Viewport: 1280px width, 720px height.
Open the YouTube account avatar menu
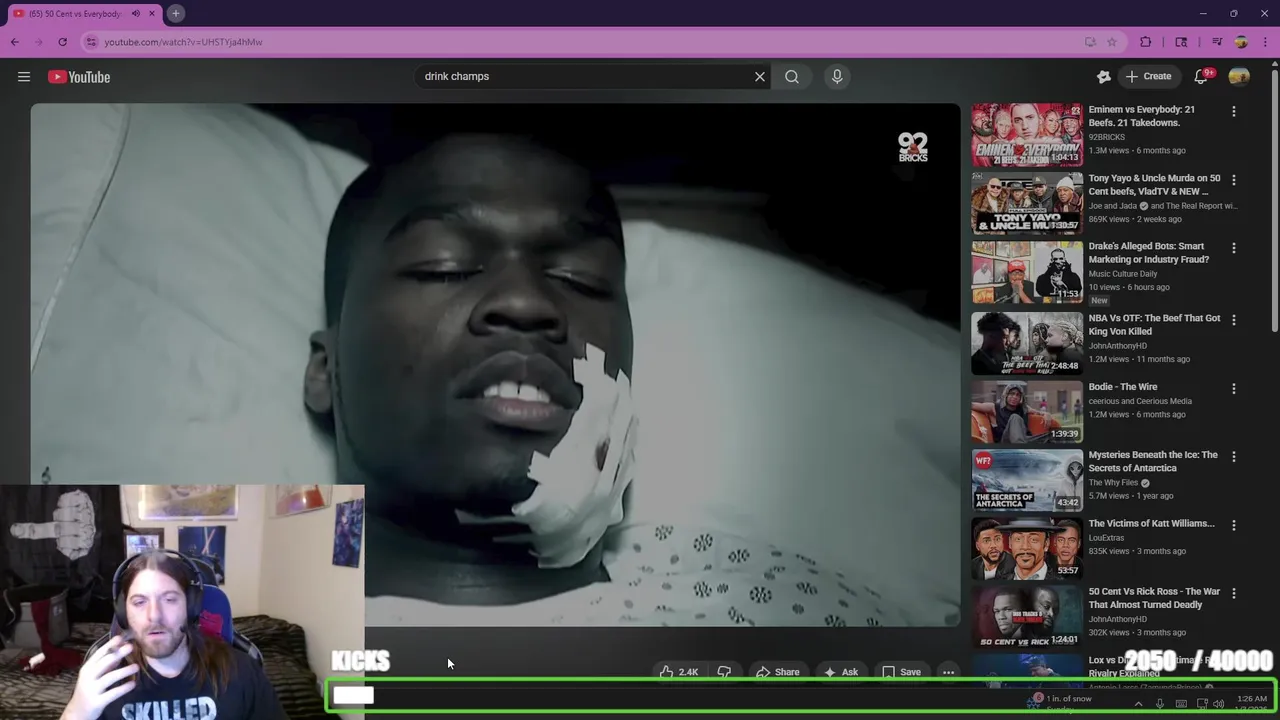pyautogui.click(x=1239, y=76)
